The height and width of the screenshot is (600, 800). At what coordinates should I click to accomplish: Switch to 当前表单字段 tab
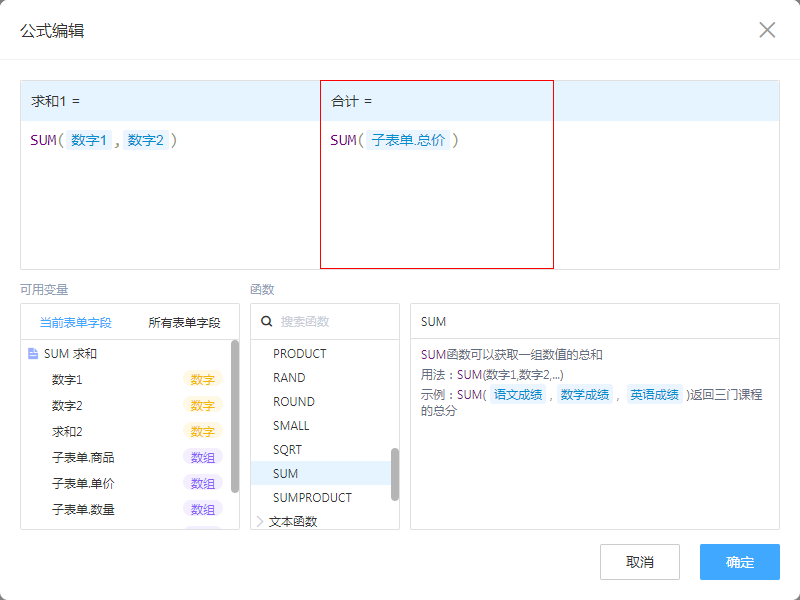(75, 323)
